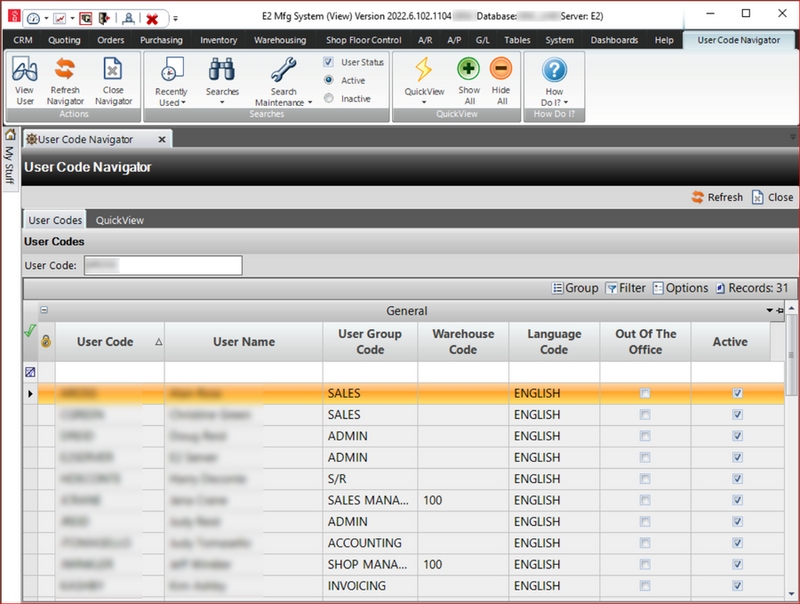Click the red-framed window icon in title bar
Screen dimensions: 800x604
coord(86,19)
